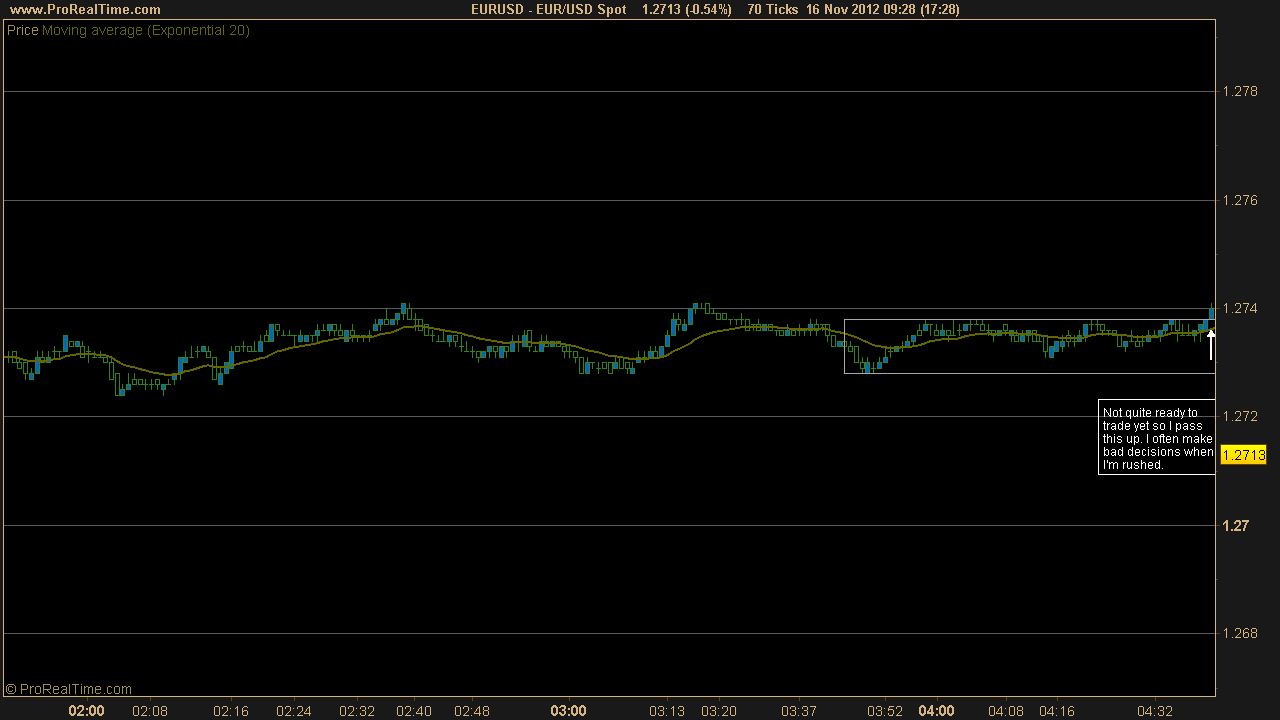This screenshot has height=720, width=1280.
Task: Click the 1.274 price axis label
Action: [x=1241, y=308]
